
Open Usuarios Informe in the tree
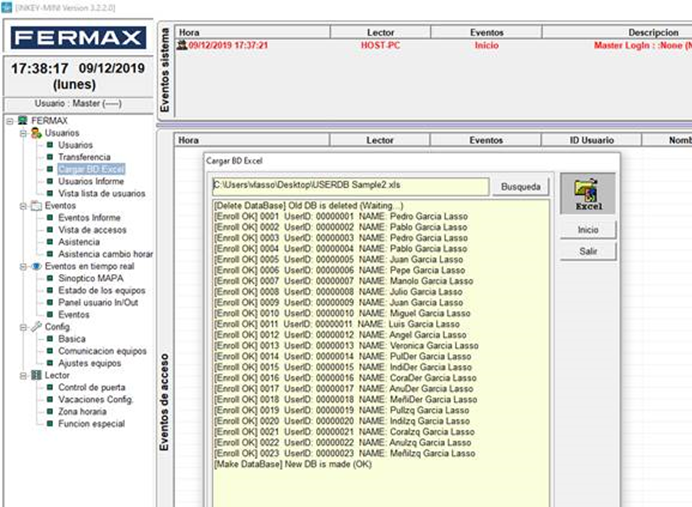(91, 181)
